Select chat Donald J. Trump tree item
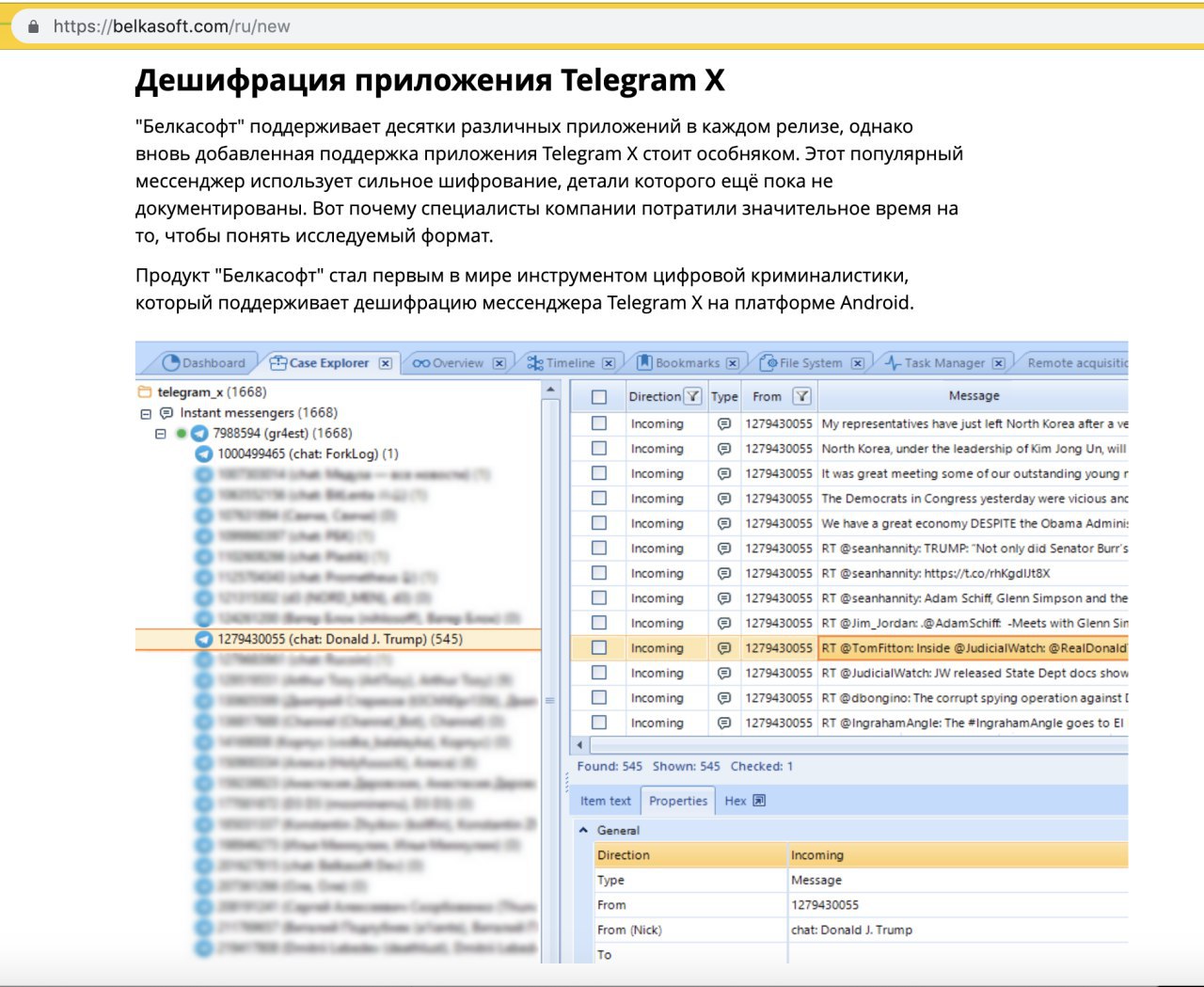Image resolution: width=1204 pixels, height=987 pixels. point(340,639)
